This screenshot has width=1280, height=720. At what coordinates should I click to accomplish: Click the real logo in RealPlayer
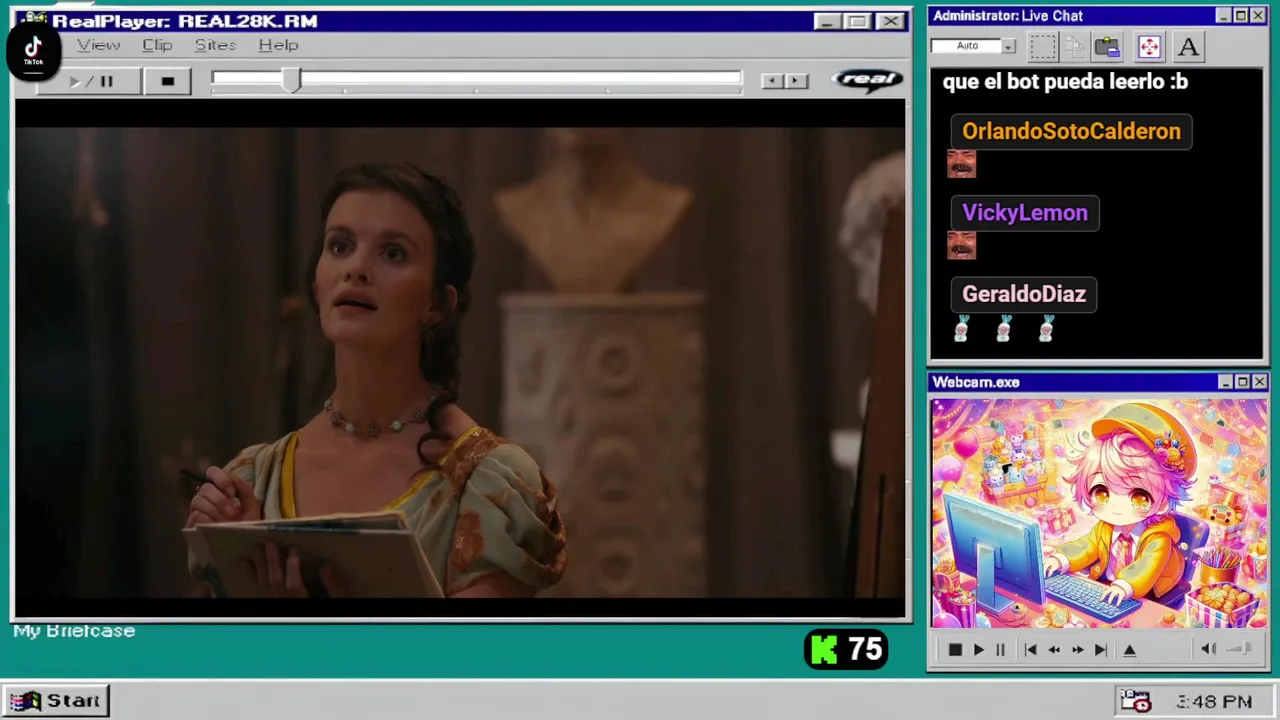tap(866, 80)
